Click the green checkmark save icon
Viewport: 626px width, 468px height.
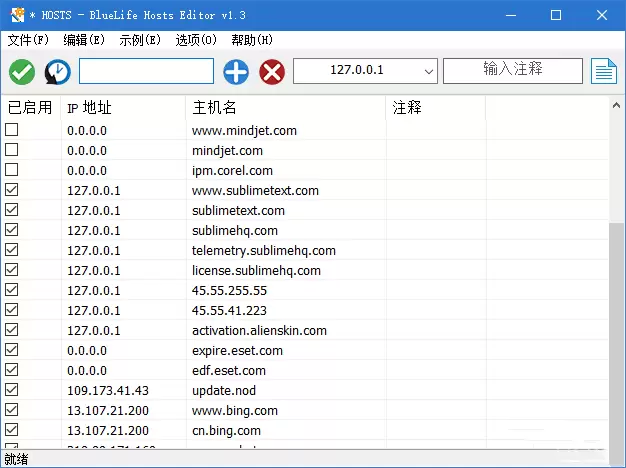coord(22,72)
